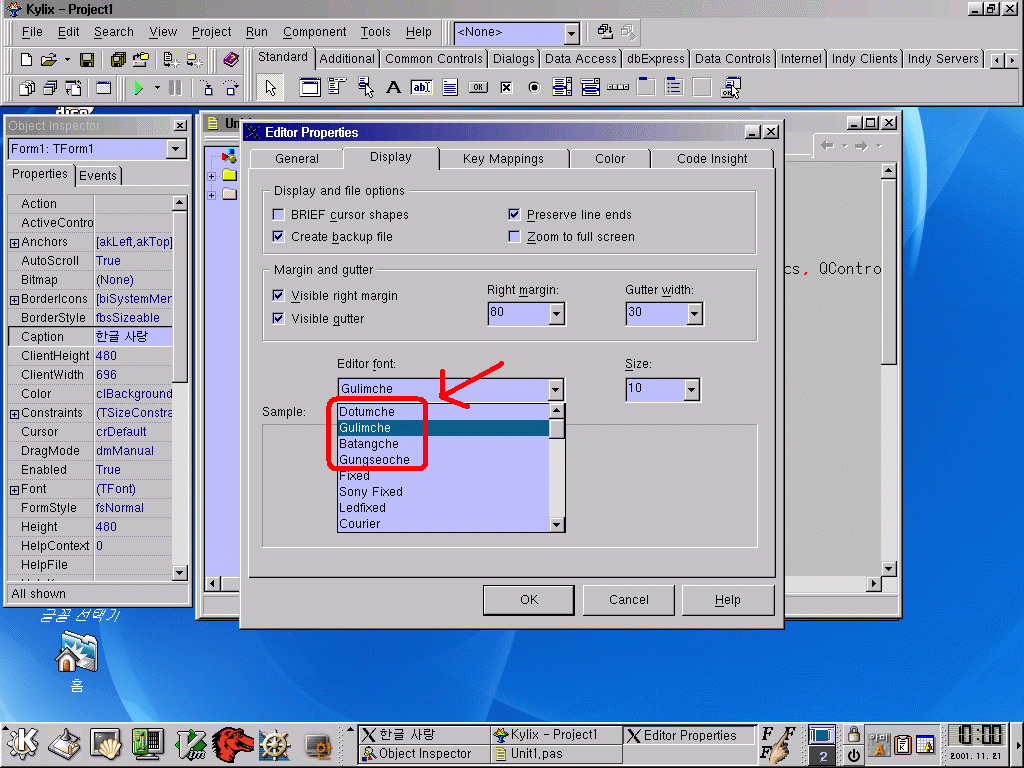Toggle the Create backup file checkbox
The width and height of the screenshot is (1024, 768).
279,236
